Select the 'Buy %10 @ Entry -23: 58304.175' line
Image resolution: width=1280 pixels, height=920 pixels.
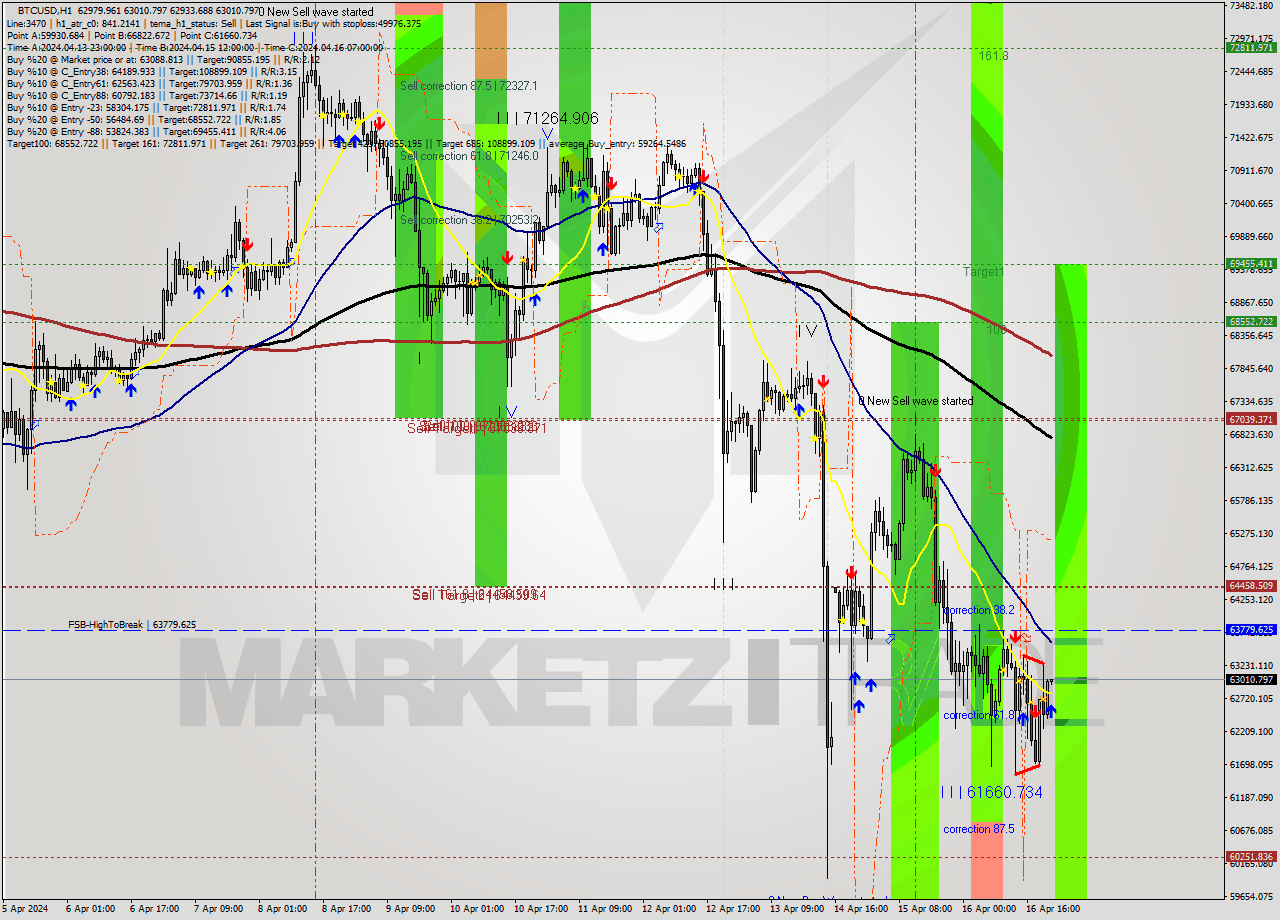(x=147, y=107)
